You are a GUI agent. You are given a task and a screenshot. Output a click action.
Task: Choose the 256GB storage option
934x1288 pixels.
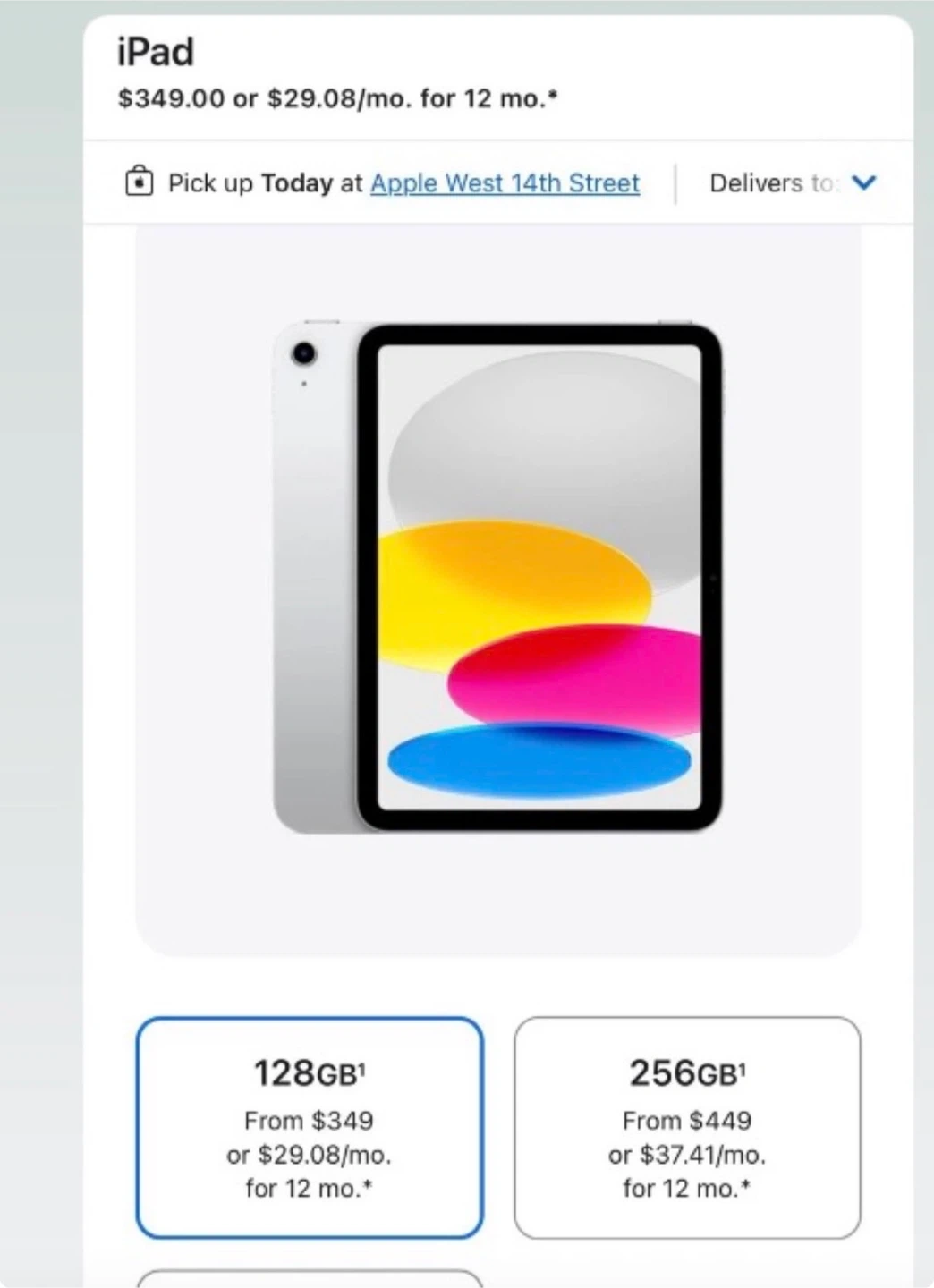tap(687, 1127)
